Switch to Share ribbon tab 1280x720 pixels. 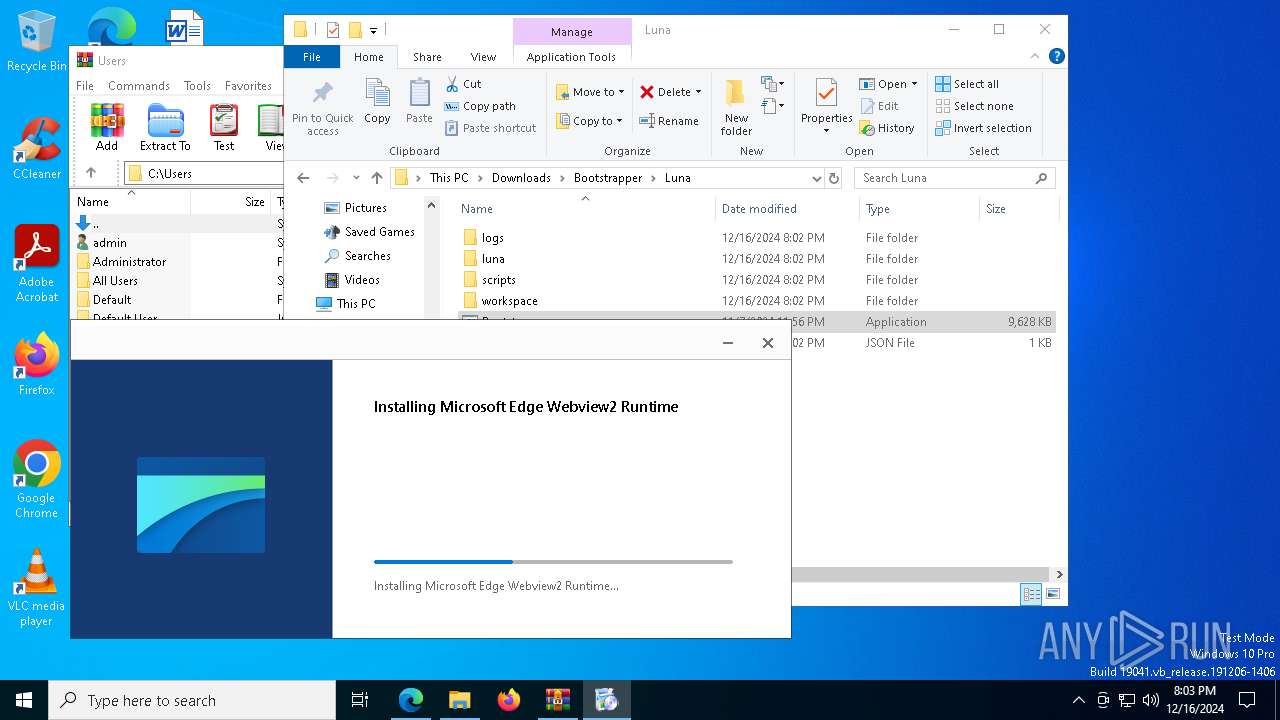pyautogui.click(x=427, y=57)
